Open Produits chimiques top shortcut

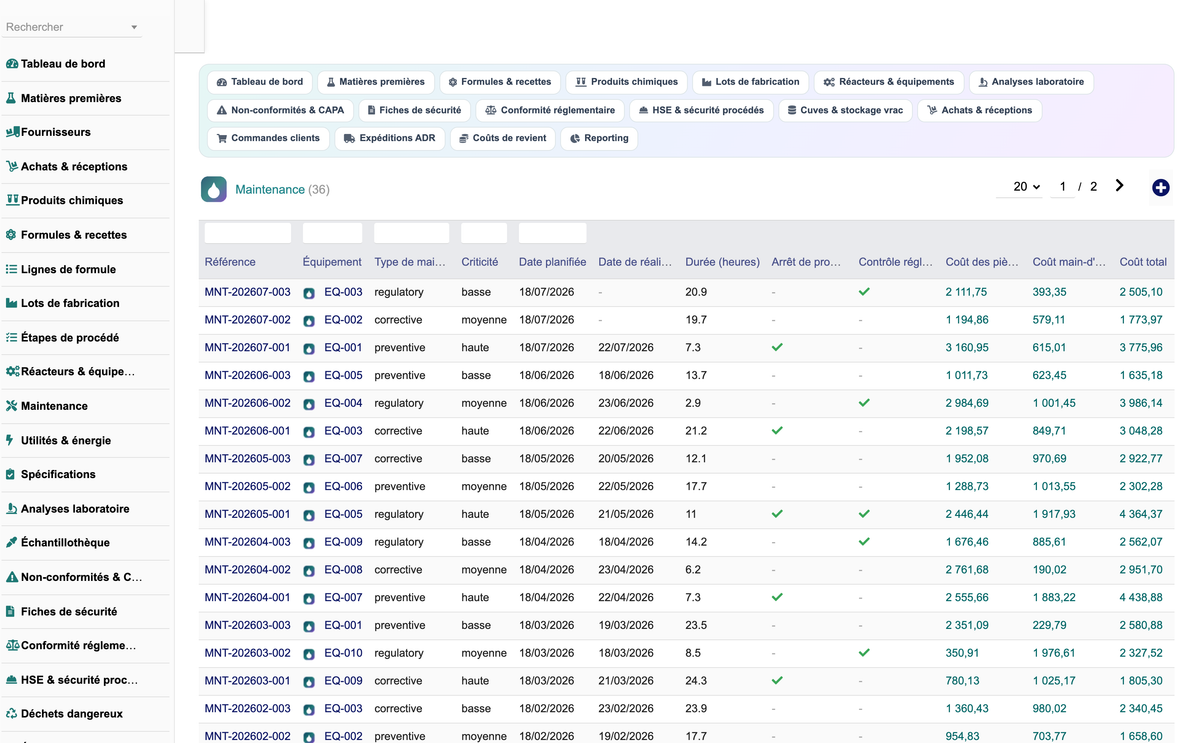click(x=626, y=82)
